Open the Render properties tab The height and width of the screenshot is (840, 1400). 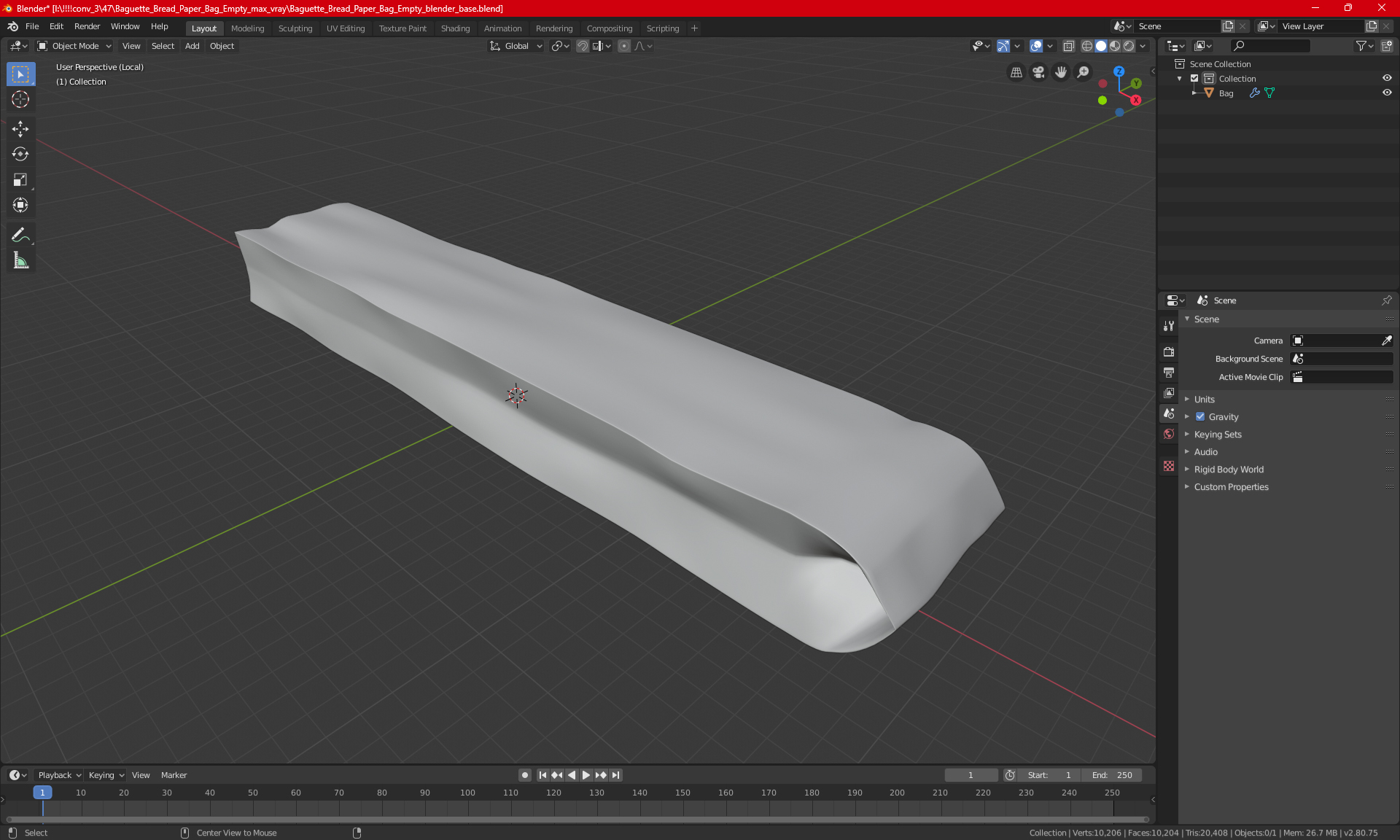(1169, 351)
